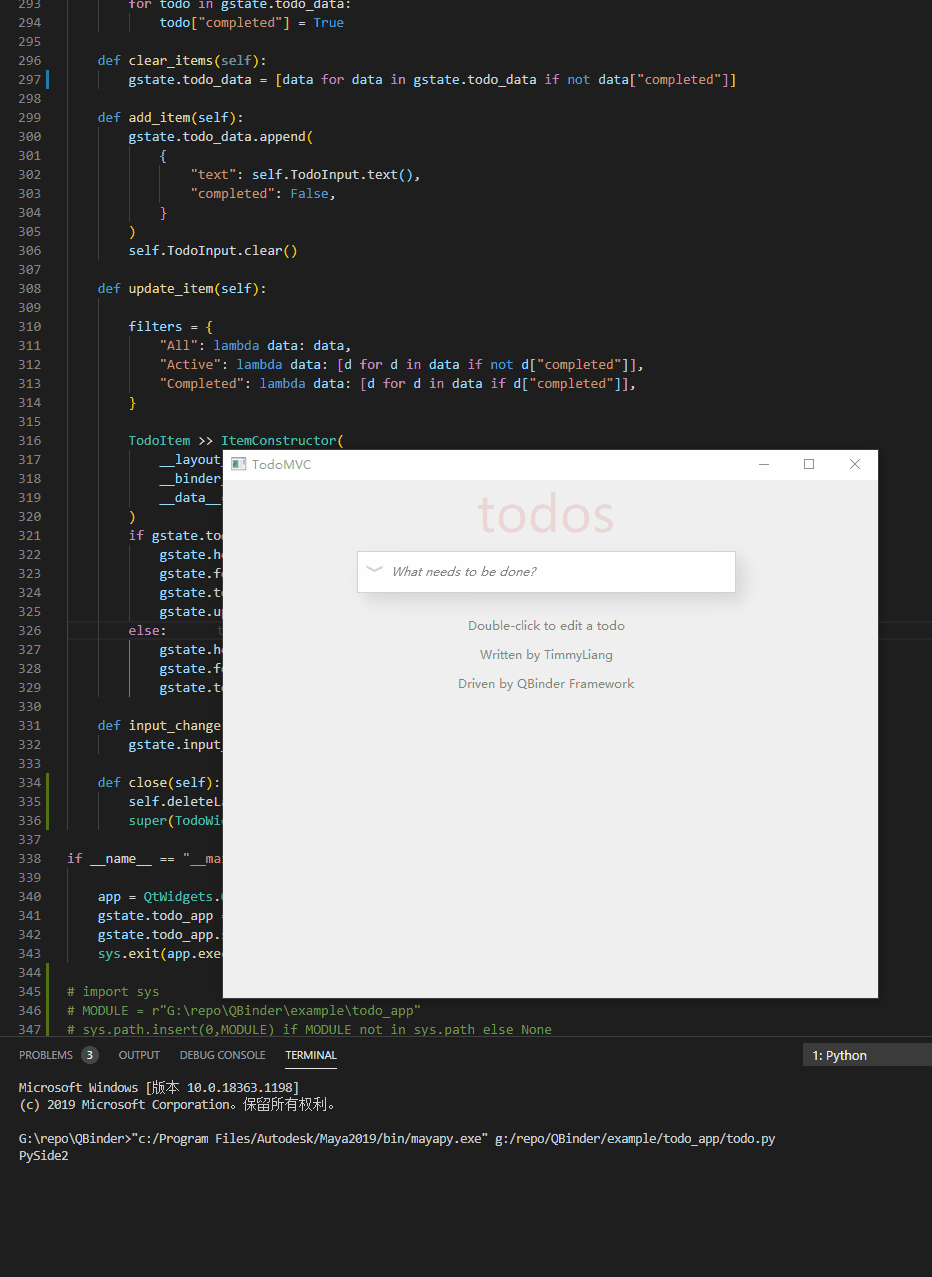Click the 'Microsoft Windows' version line in terminal

pos(159,1087)
